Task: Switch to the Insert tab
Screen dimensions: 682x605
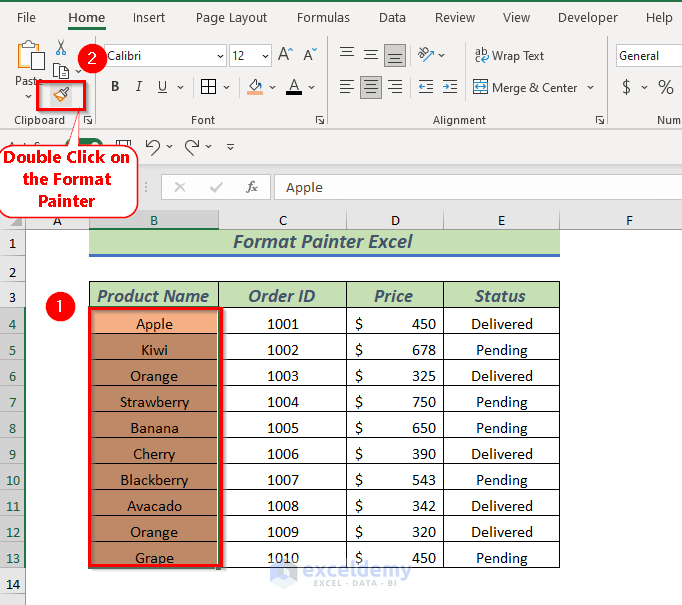Action: (149, 18)
